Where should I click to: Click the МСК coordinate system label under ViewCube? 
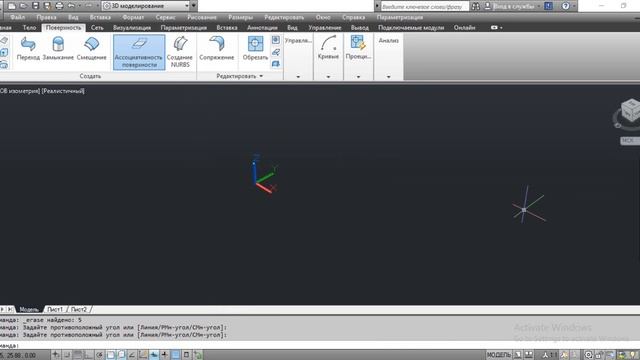coord(629,140)
